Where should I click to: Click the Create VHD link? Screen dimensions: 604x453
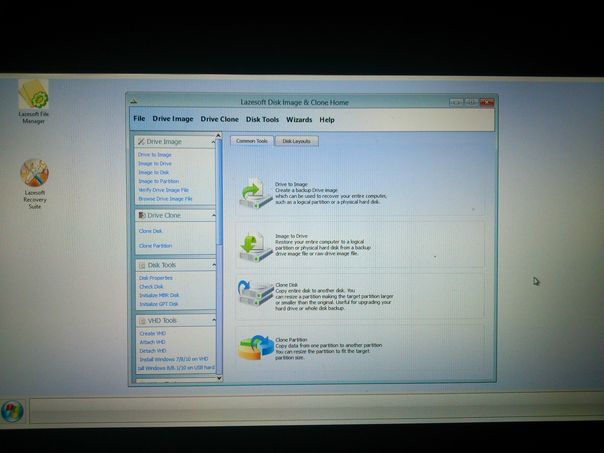click(x=153, y=334)
